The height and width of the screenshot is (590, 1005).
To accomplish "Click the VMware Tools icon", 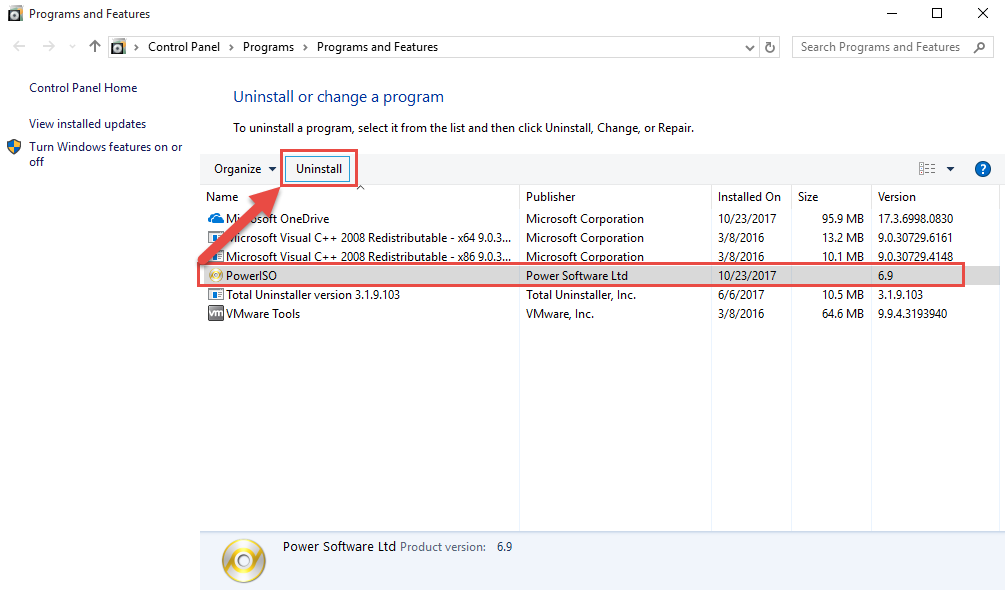I will (x=216, y=313).
